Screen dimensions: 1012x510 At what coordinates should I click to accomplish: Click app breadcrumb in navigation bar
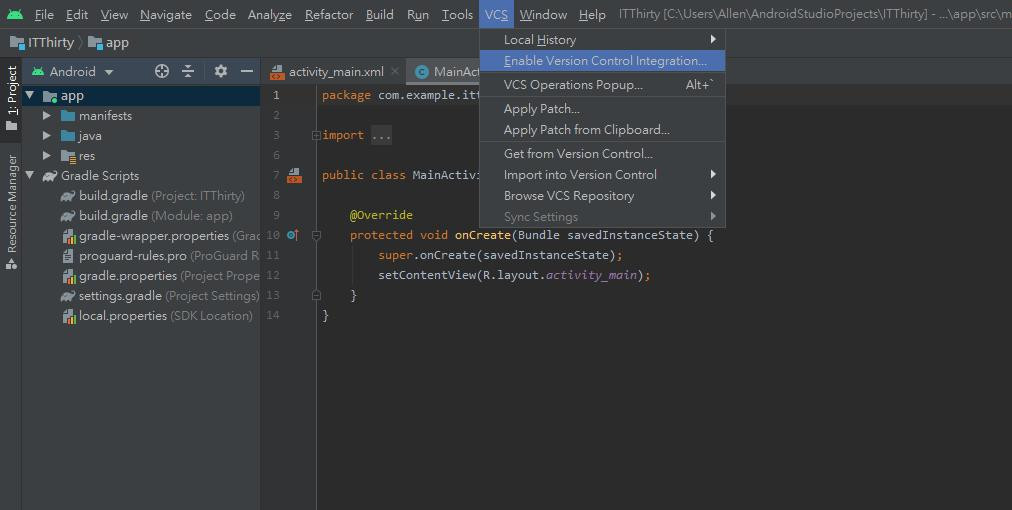pyautogui.click(x=108, y=43)
